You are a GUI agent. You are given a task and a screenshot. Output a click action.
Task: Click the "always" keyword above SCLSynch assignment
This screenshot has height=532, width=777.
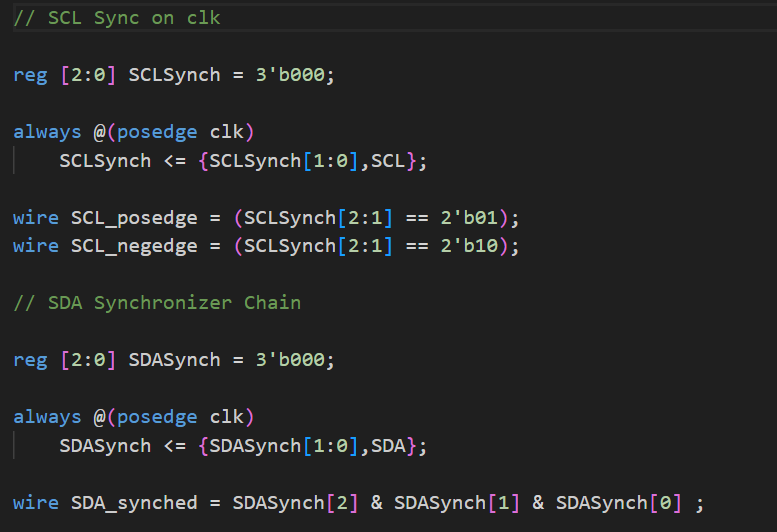47,132
